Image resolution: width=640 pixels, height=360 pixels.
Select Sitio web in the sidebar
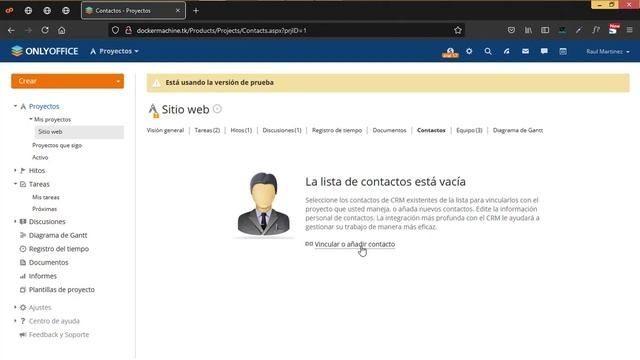tap(79, 132)
